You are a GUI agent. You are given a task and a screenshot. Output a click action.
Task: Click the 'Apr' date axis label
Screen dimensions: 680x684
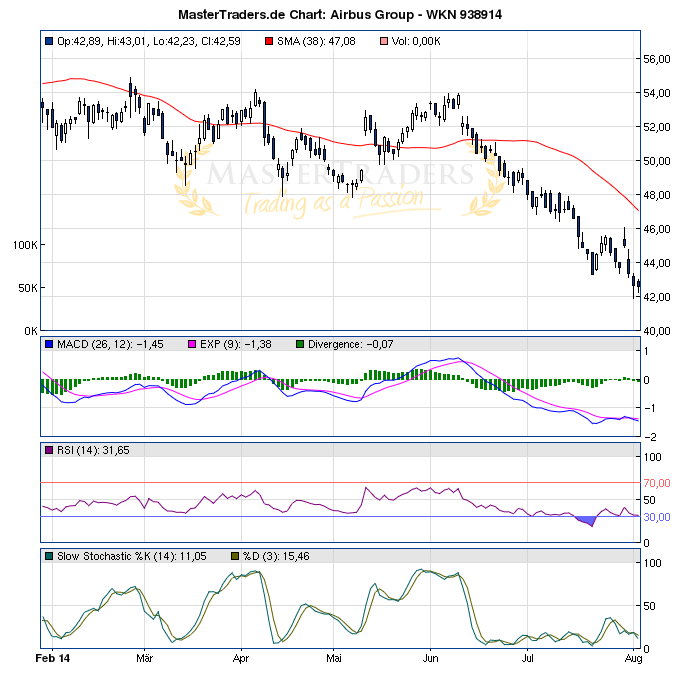241,659
